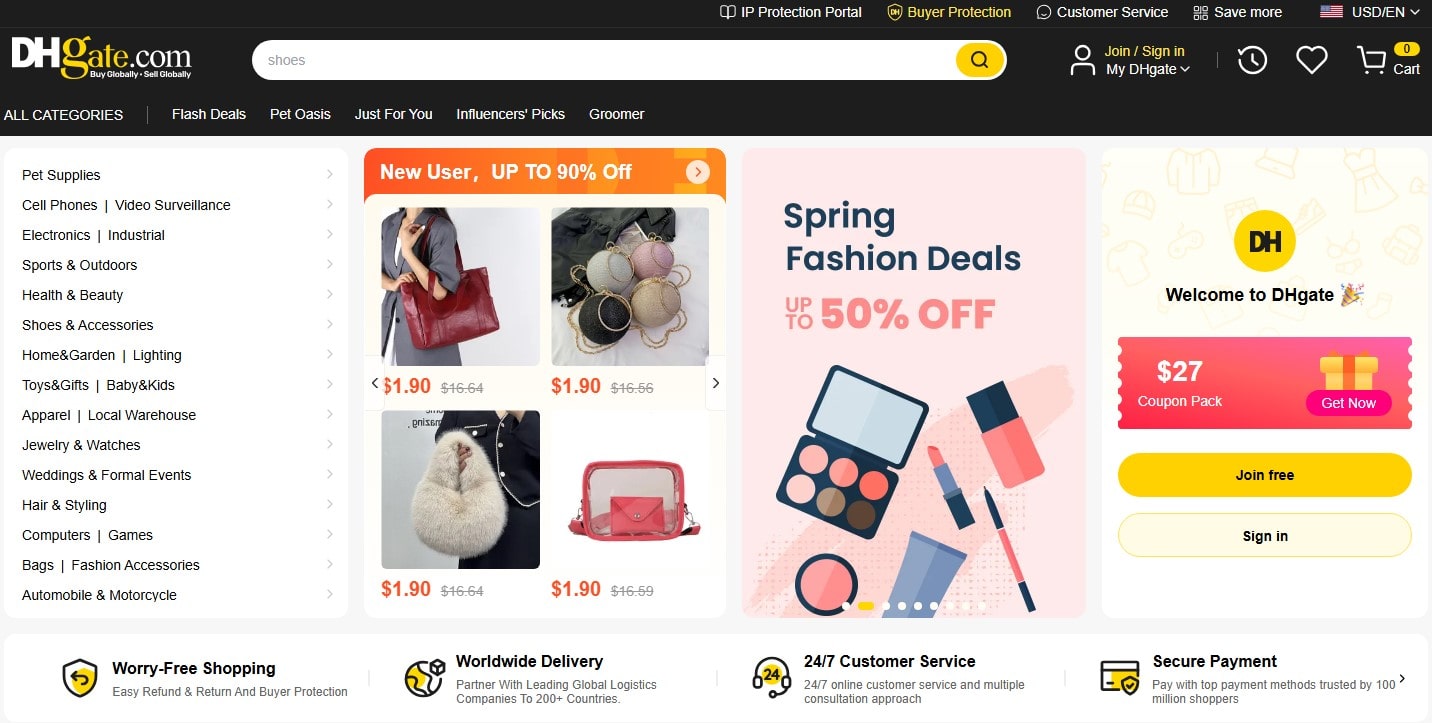Open the red tote bag product thumbnail
Screen dimensions: 1432x723
coord(461,286)
